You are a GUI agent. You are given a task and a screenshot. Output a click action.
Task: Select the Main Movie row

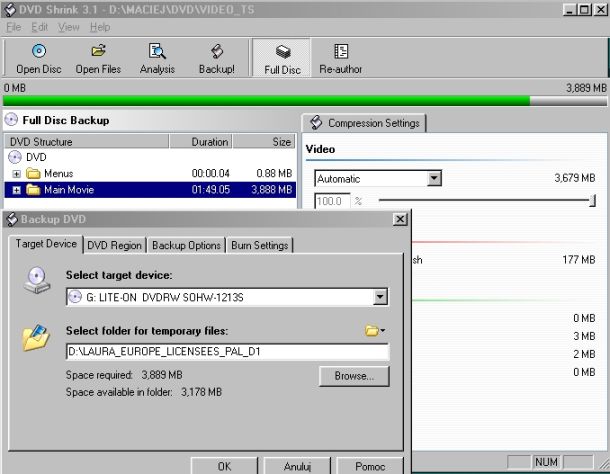coord(150,190)
